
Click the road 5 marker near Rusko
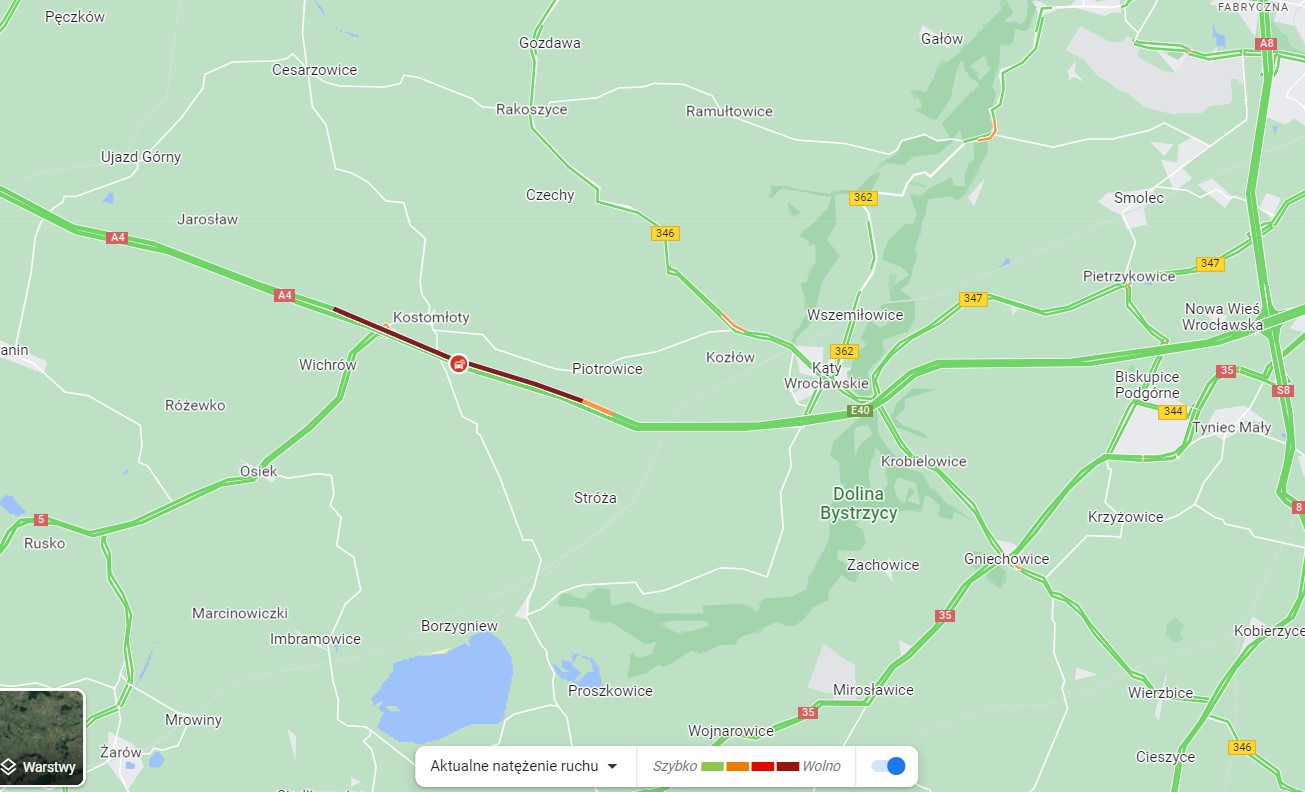tap(40, 519)
